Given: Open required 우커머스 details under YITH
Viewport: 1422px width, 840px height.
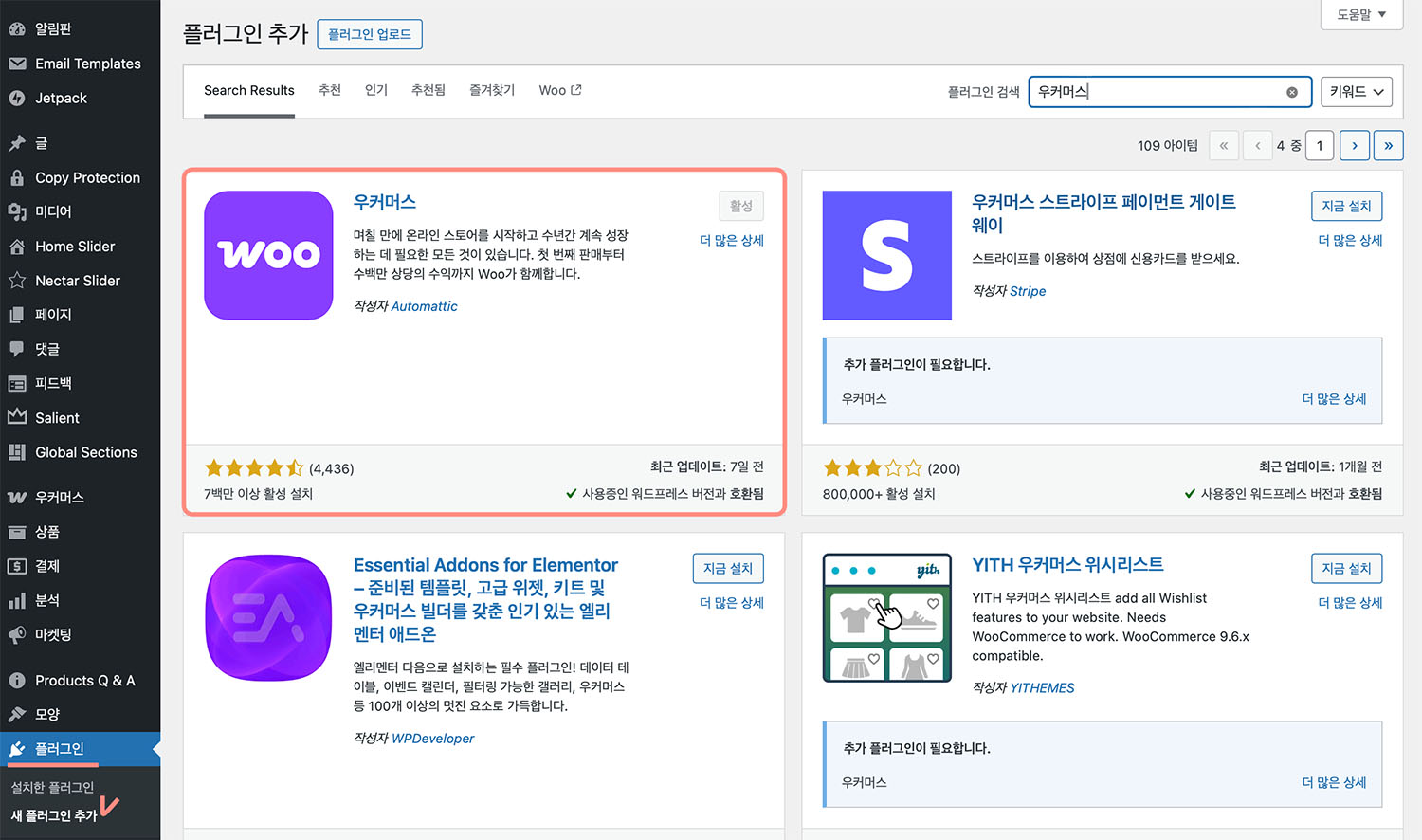Looking at the screenshot, I should (1334, 783).
